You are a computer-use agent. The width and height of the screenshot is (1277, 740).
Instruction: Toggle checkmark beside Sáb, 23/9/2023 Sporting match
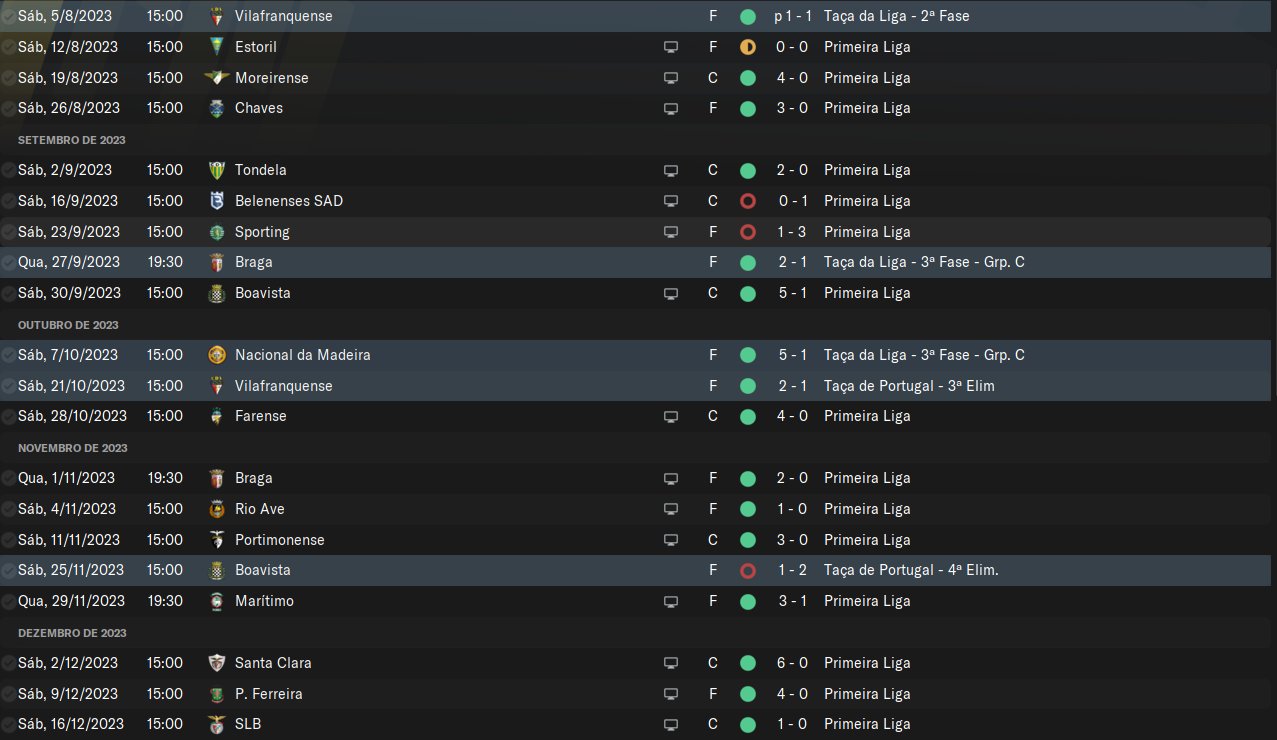pyautogui.click(x=8, y=232)
